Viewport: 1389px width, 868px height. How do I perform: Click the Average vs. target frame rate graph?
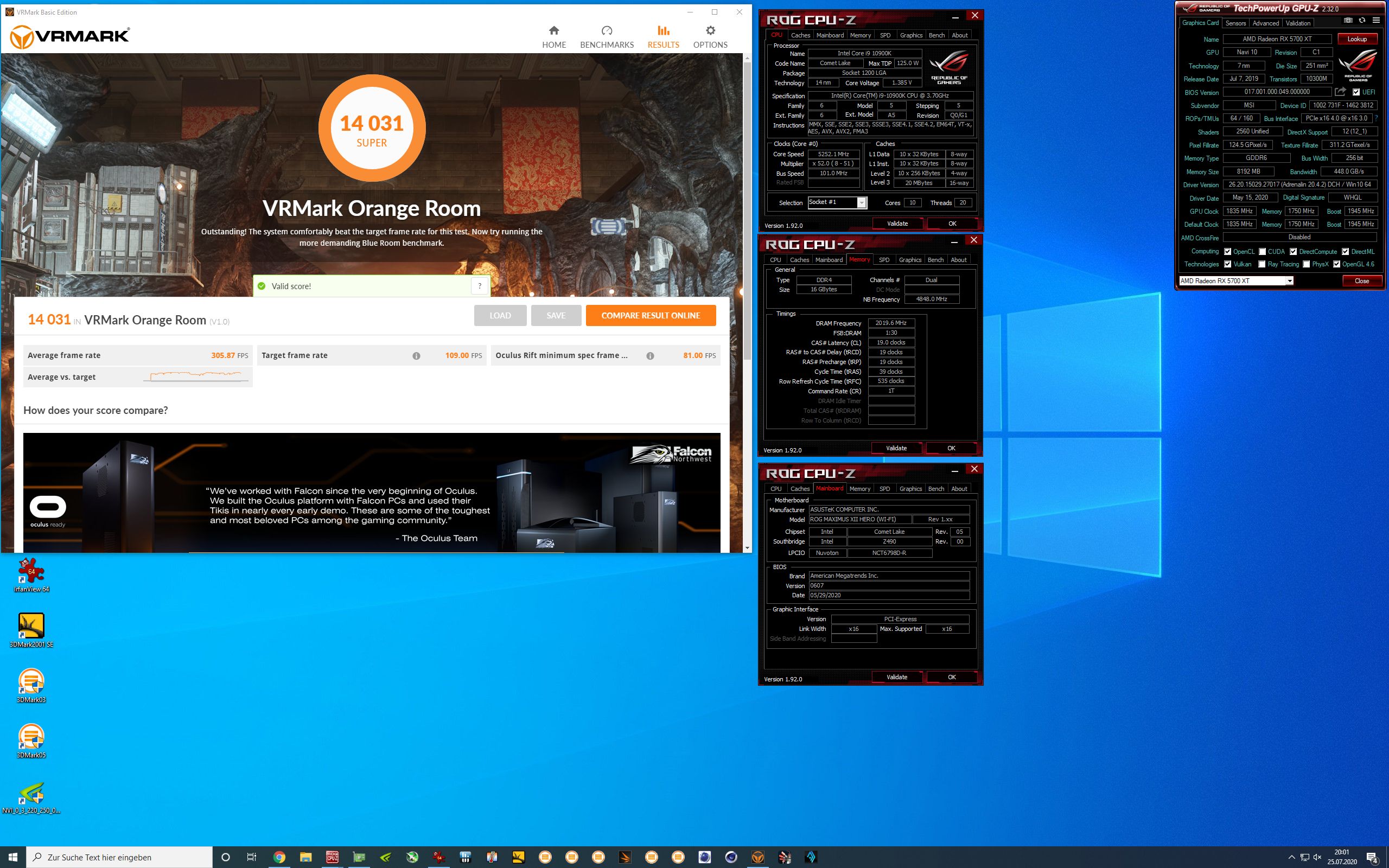(196, 376)
